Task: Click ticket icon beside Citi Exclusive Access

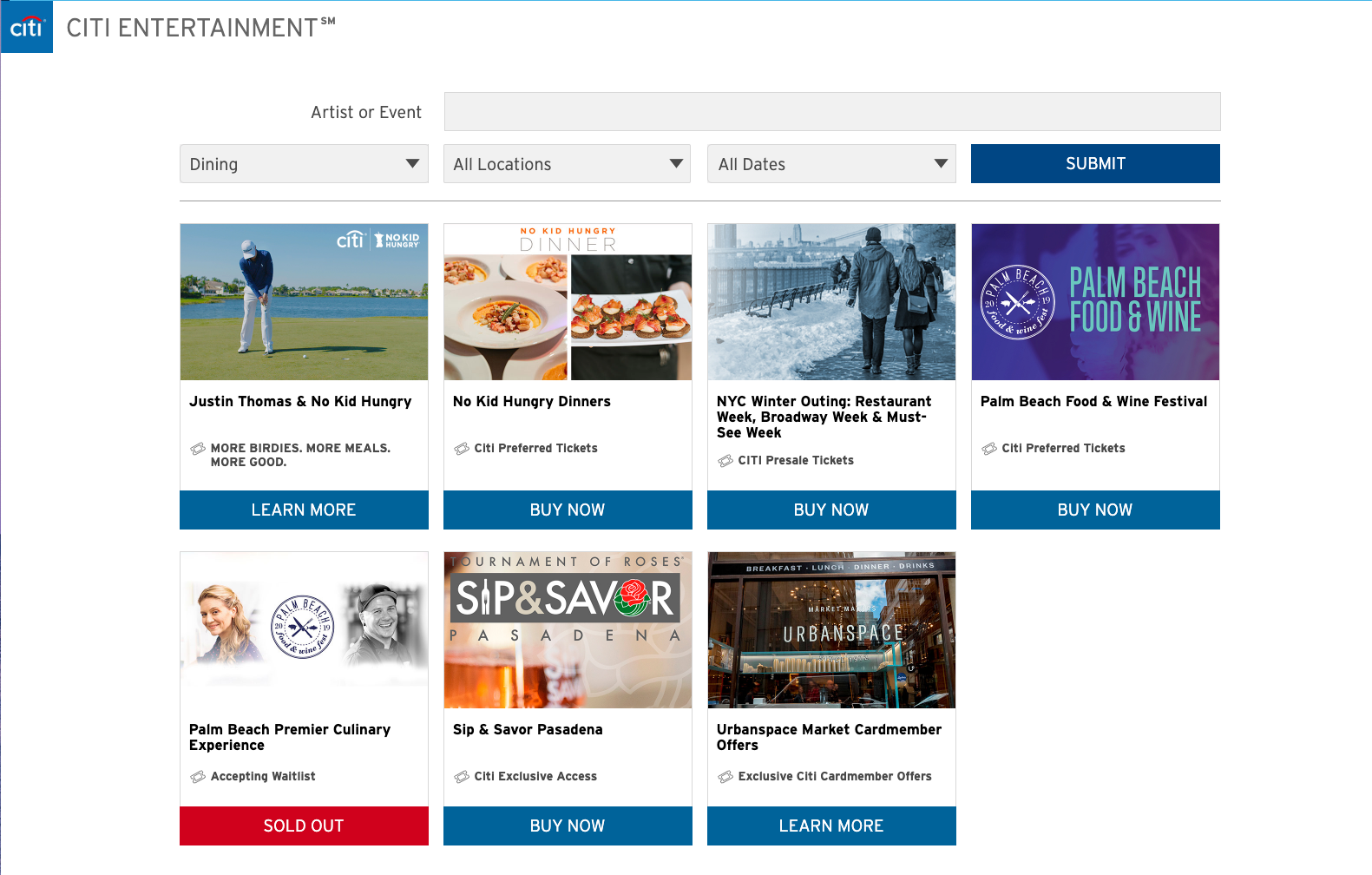Action: pyautogui.click(x=462, y=777)
